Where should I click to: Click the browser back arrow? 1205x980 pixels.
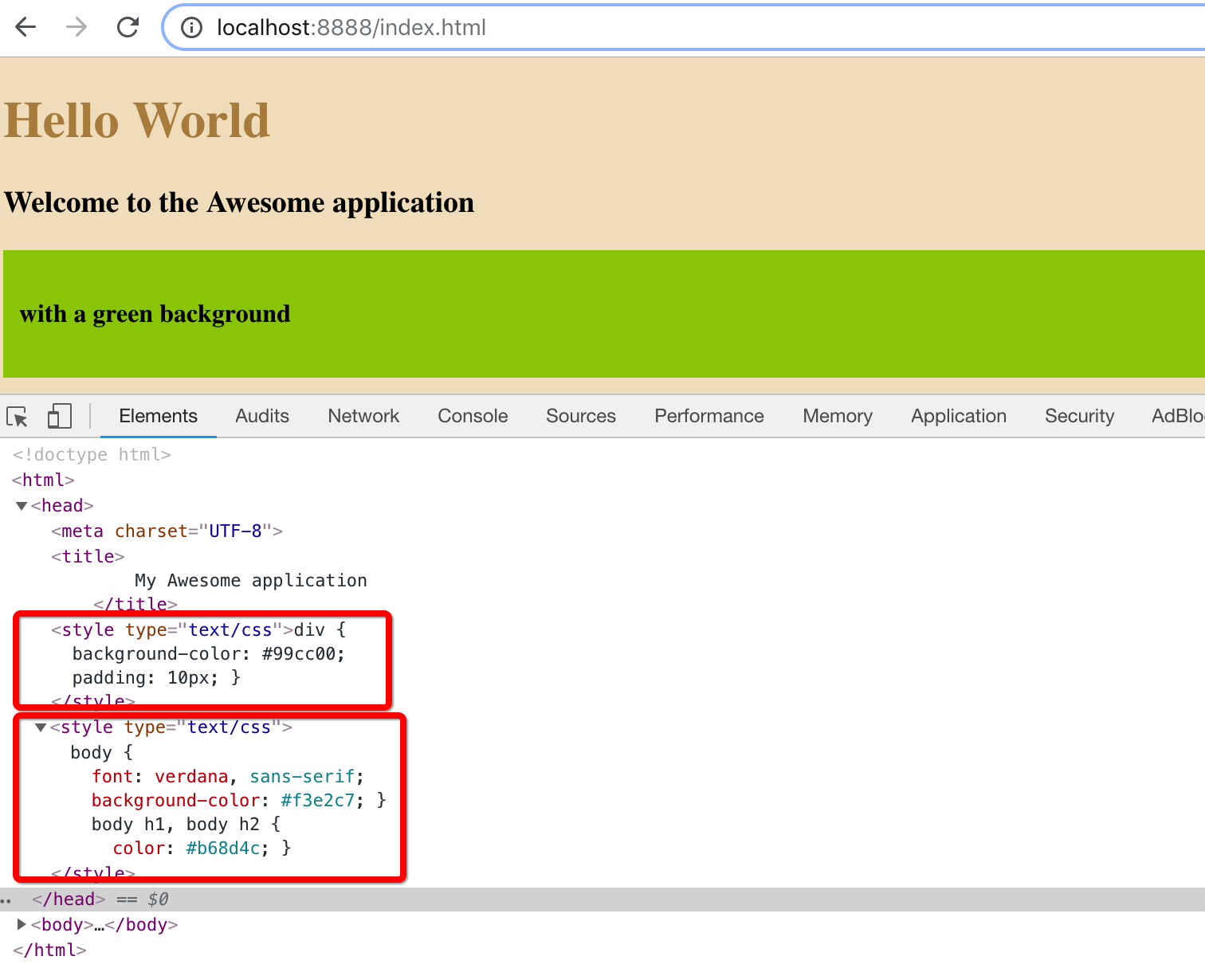coord(26,27)
